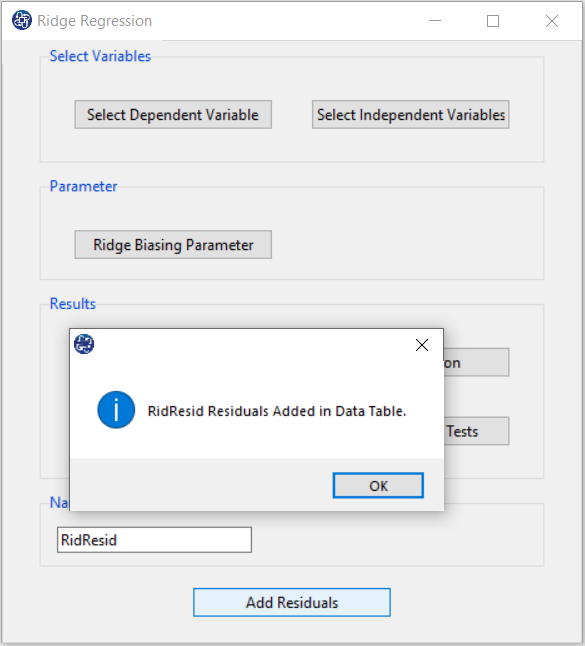Image resolution: width=585 pixels, height=646 pixels.
Task: Maximize the Ridge Regression window
Action: click(493, 21)
